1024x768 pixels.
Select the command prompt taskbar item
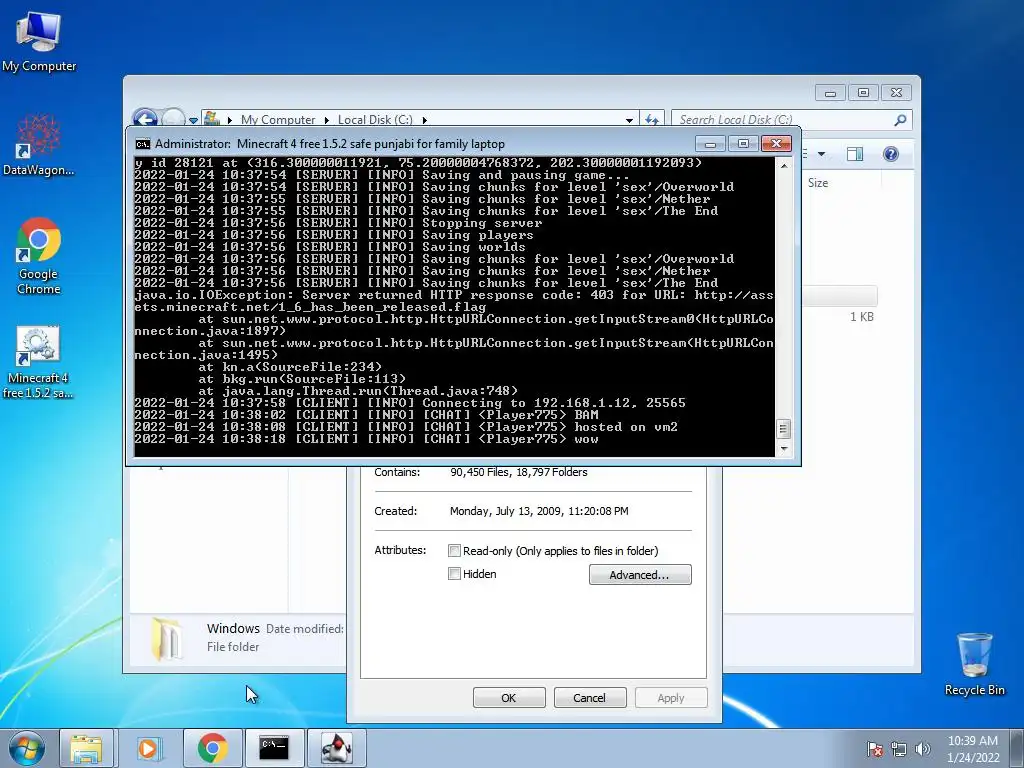click(274, 748)
